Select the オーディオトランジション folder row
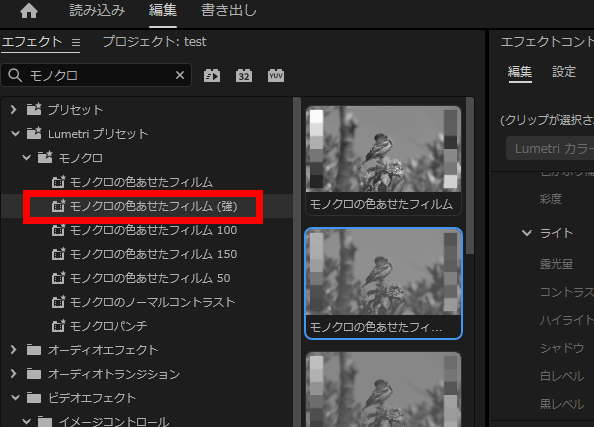The image size is (594, 427). click(x=147, y=374)
